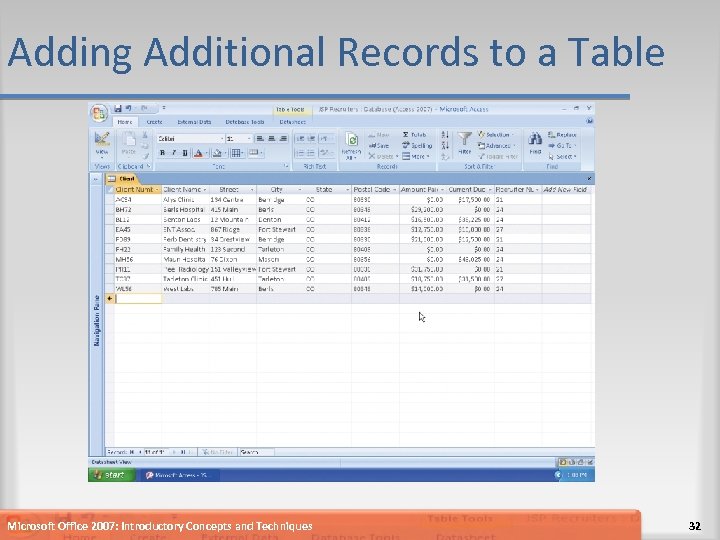Click the Delete record button
This screenshot has width=720, height=540.
pos(383,157)
